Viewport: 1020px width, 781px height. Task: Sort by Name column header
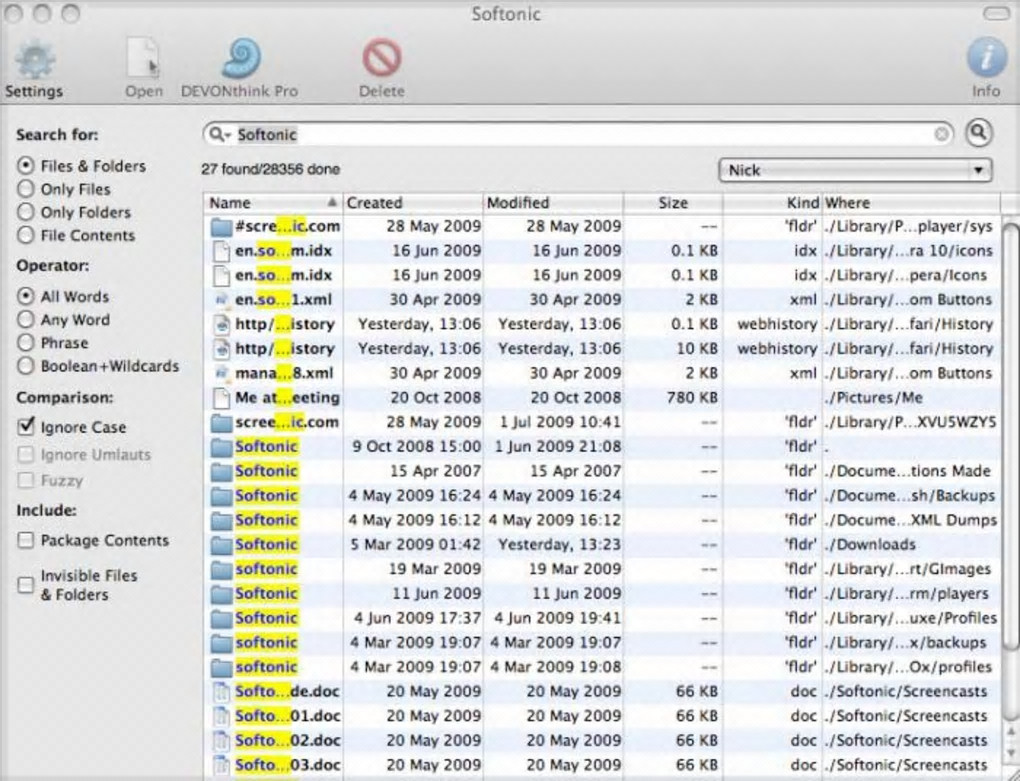(x=273, y=203)
